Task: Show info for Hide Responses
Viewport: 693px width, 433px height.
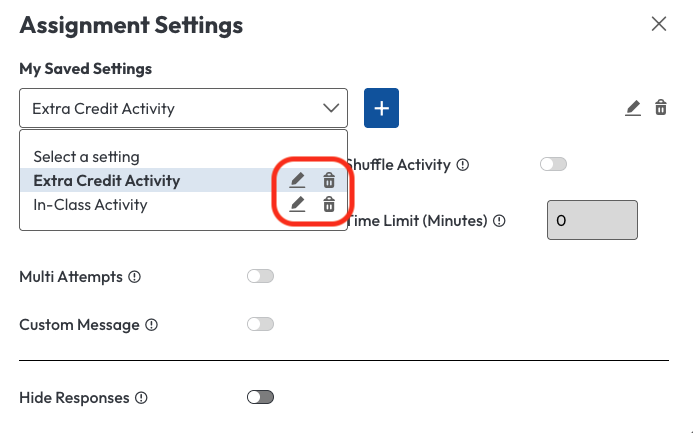Action: click(141, 398)
